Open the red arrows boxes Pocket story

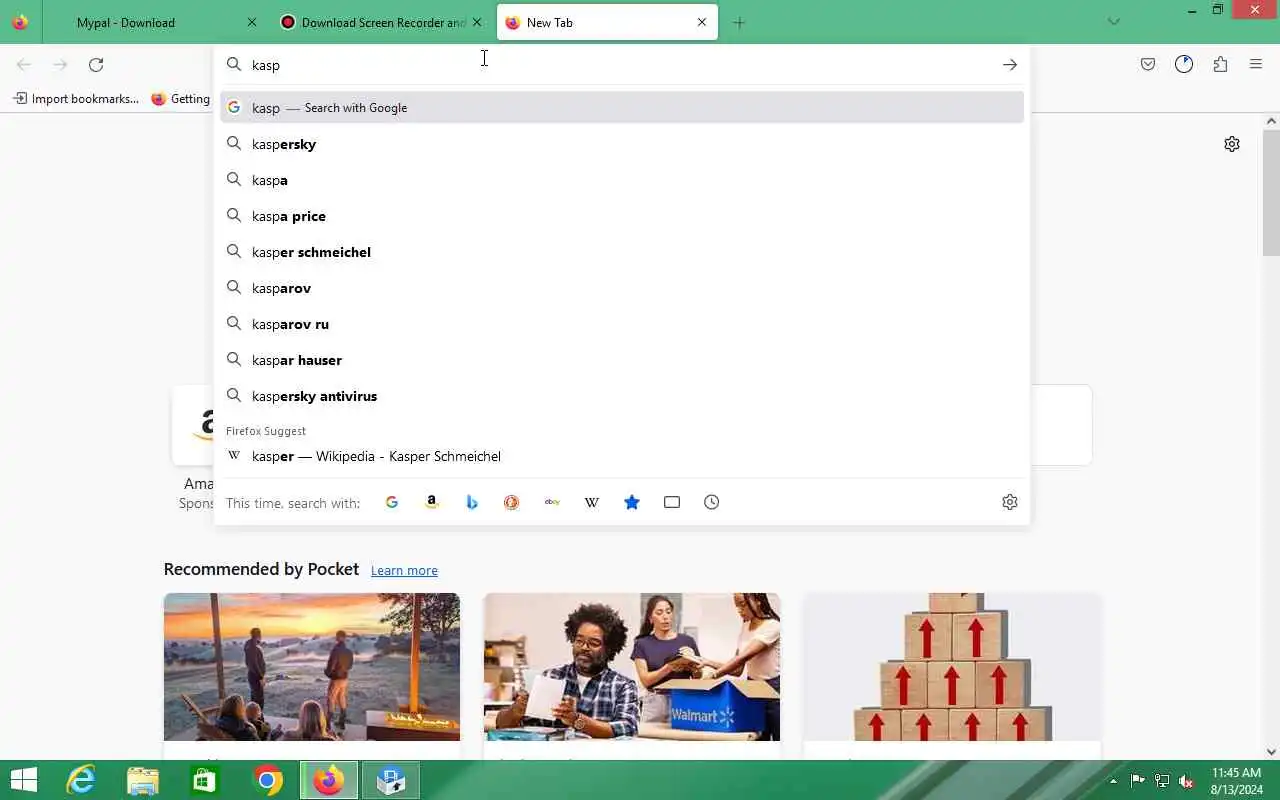click(x=952, y=667)
